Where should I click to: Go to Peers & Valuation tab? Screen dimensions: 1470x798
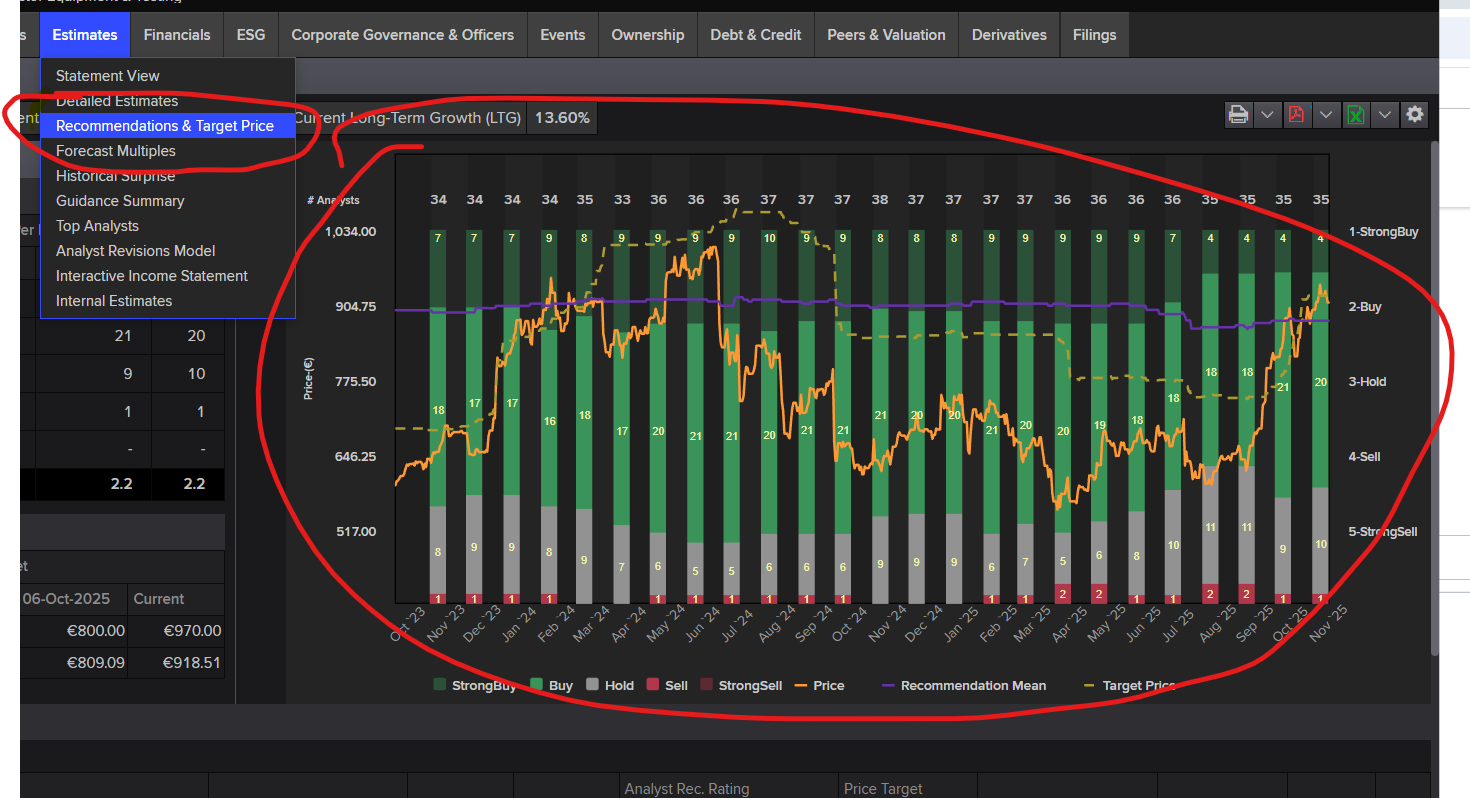point(886,35)
